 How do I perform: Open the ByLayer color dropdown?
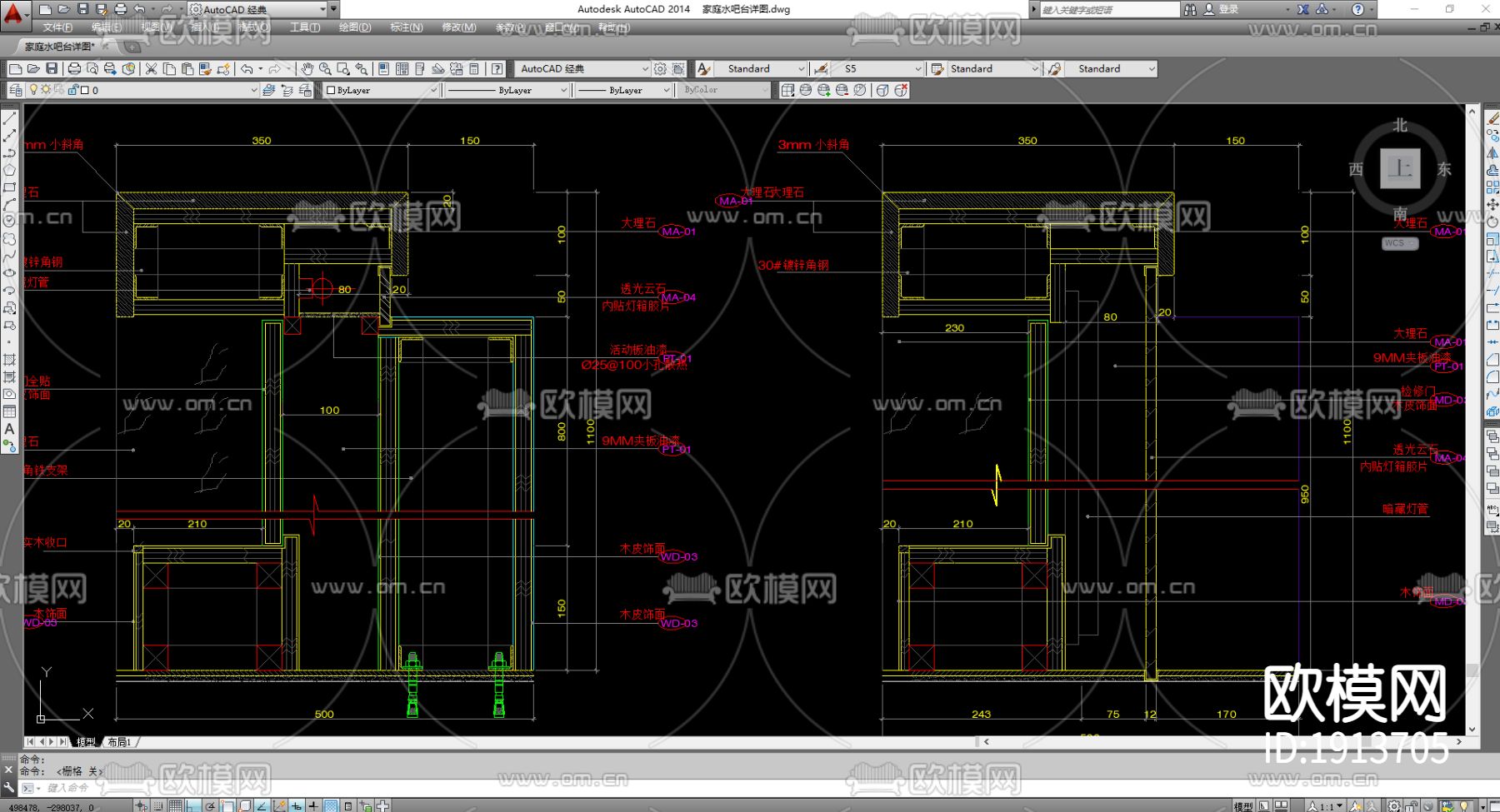tap(432, 90)
